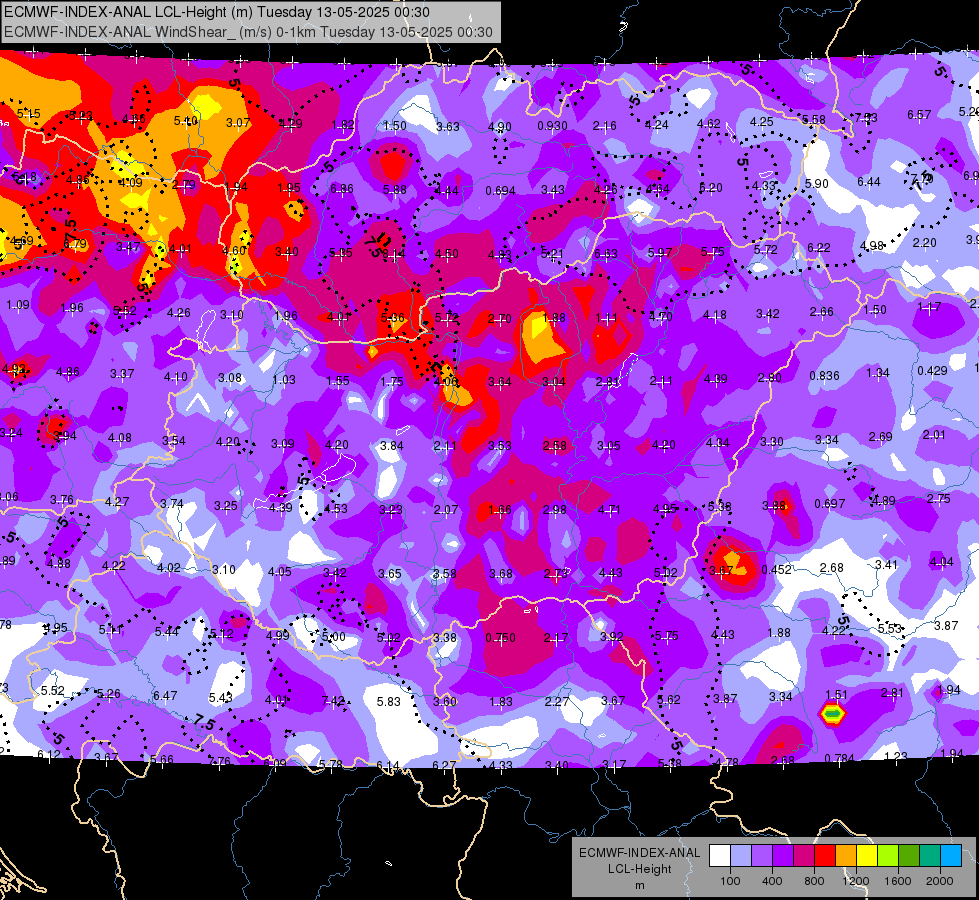Click wind shear value 3.88
The width and height of the screenshot is (979, 900).
(x=774, y=505)
